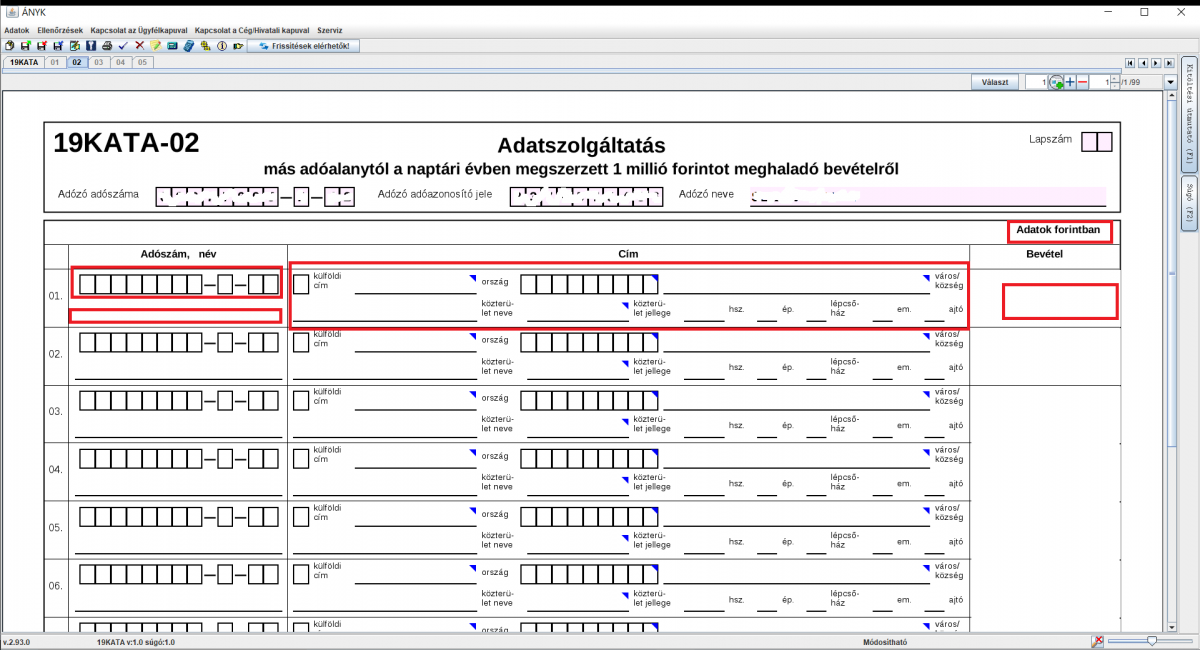Image resolution: width=1200 pixels, height=650 pixels.
Task: Click the edit form pencil icon
Action: coord(75,46)
